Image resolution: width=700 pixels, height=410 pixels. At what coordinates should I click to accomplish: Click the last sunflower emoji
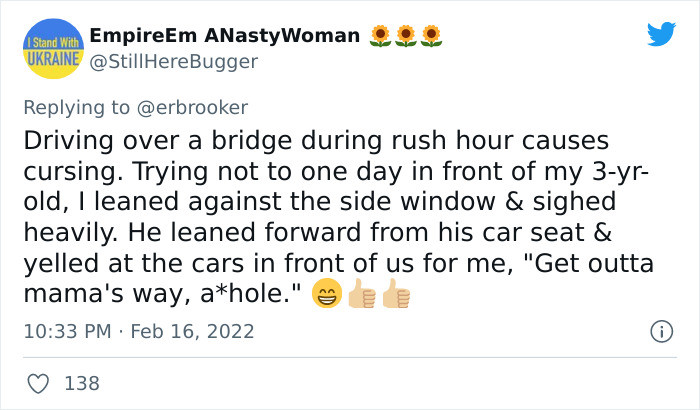pyautogui.click(x=431, y=37)
